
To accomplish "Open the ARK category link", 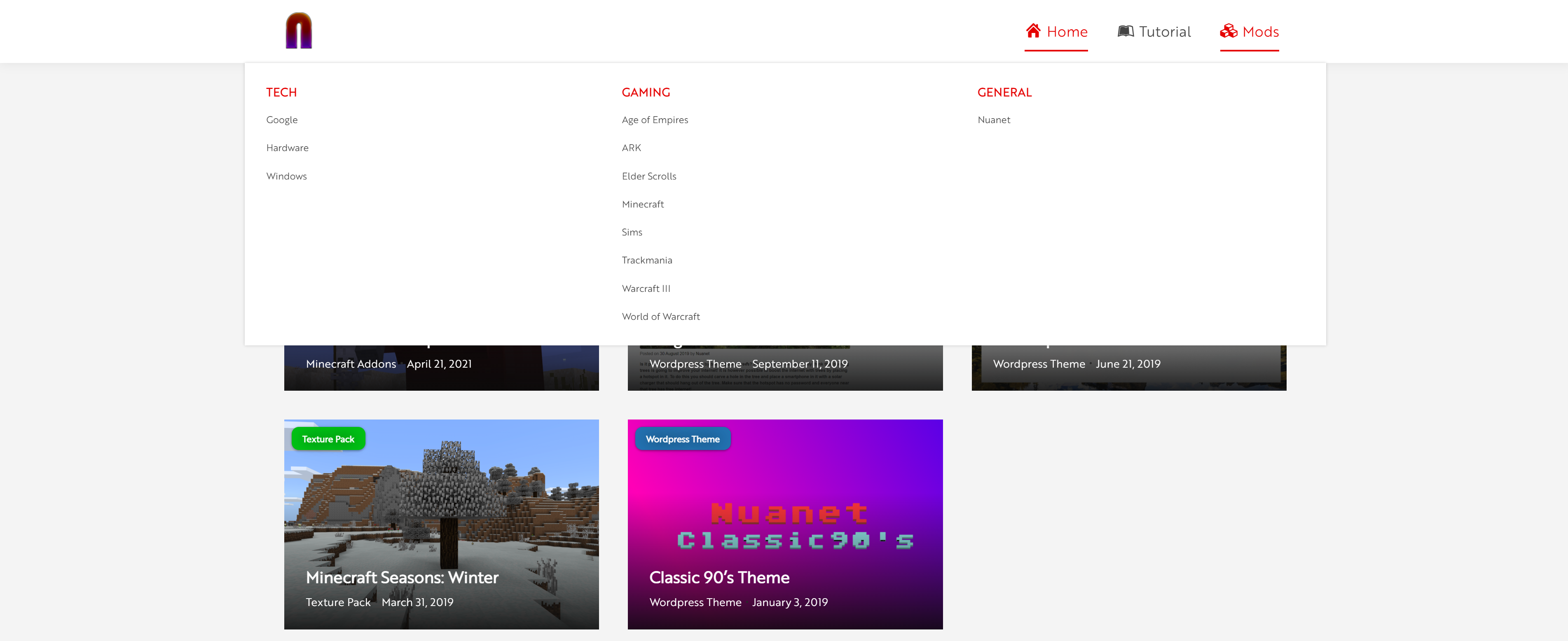I will pyautogui.click(x=631, y=148).
